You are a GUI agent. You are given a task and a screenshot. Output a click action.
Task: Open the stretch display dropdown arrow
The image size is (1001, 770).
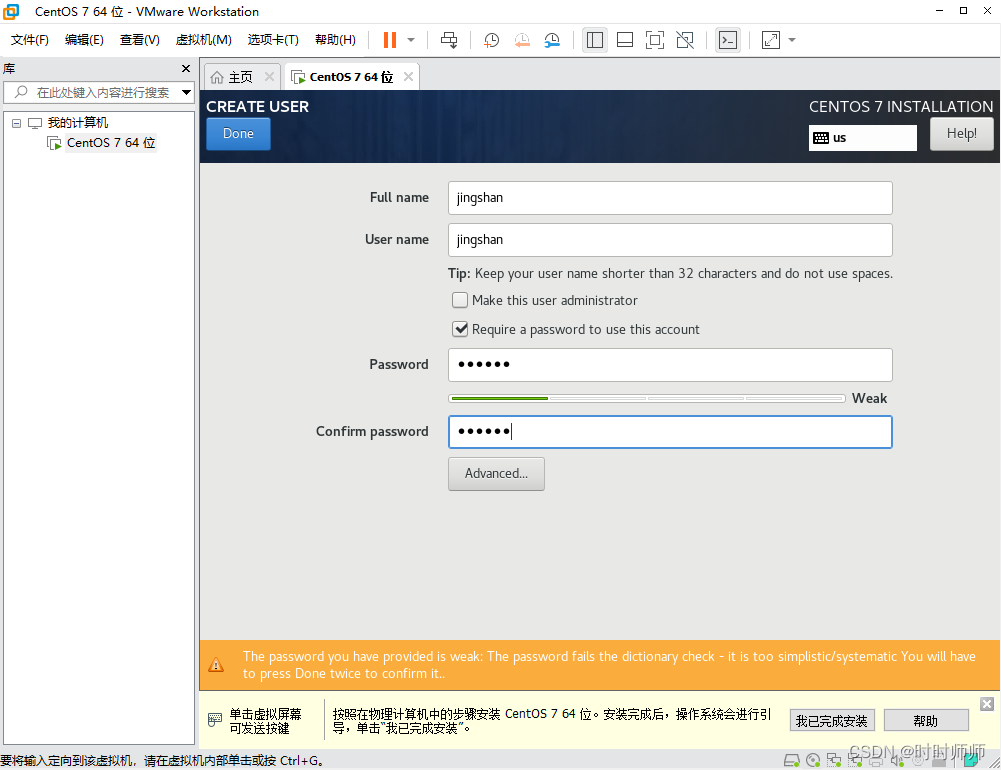792,40
